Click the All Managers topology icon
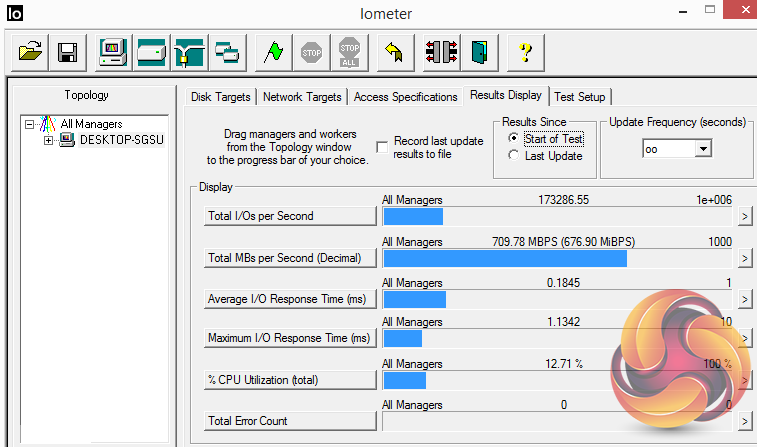The image size is (757, 447). click(48, 124)
